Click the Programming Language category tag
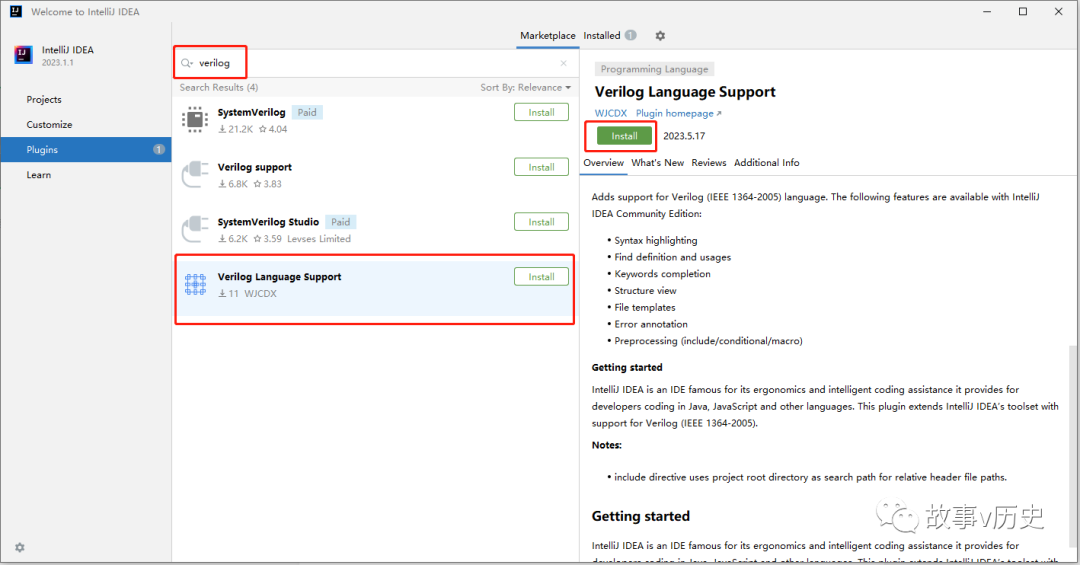The width and height of the screenshot is (1080, 565). [x=654, y=69]
